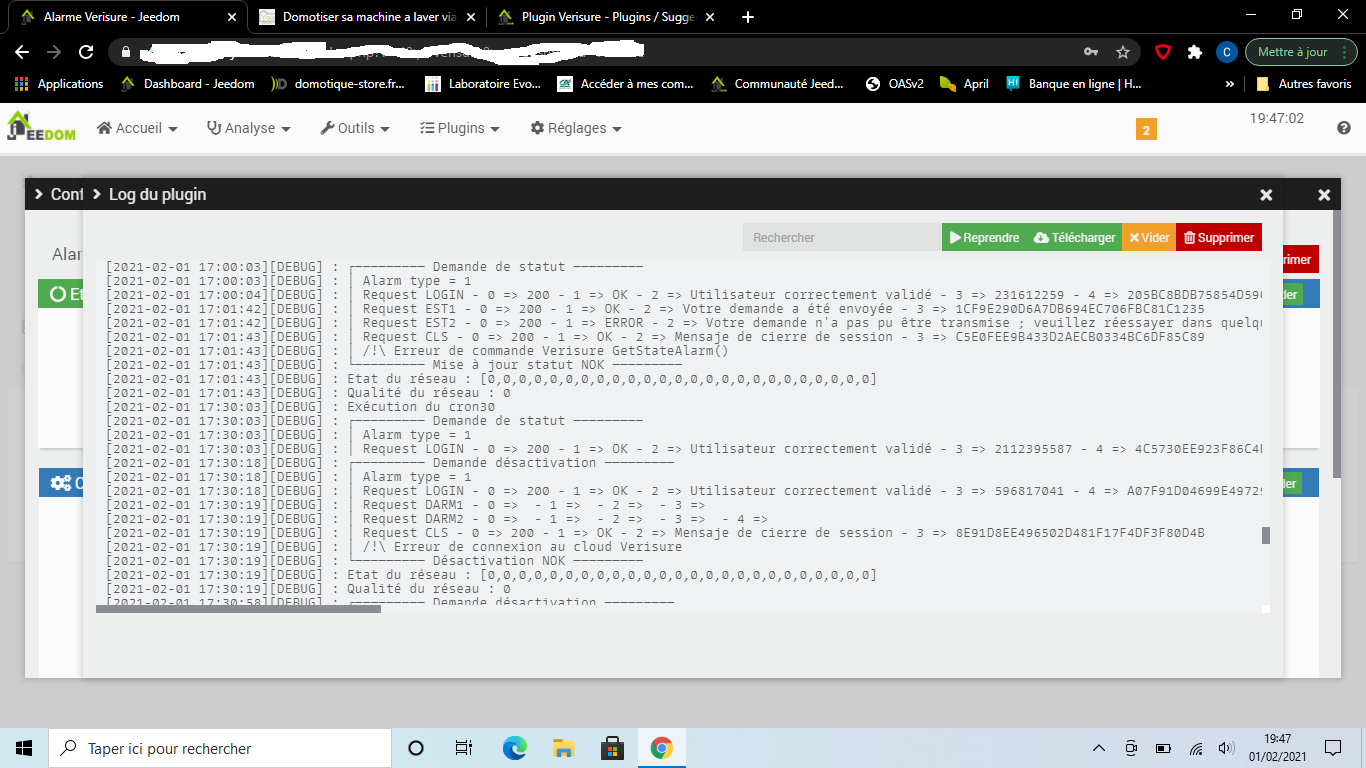Click Reprendre to resume the log
Viewport: 1366px width, 768px height.
coord(984,237)
